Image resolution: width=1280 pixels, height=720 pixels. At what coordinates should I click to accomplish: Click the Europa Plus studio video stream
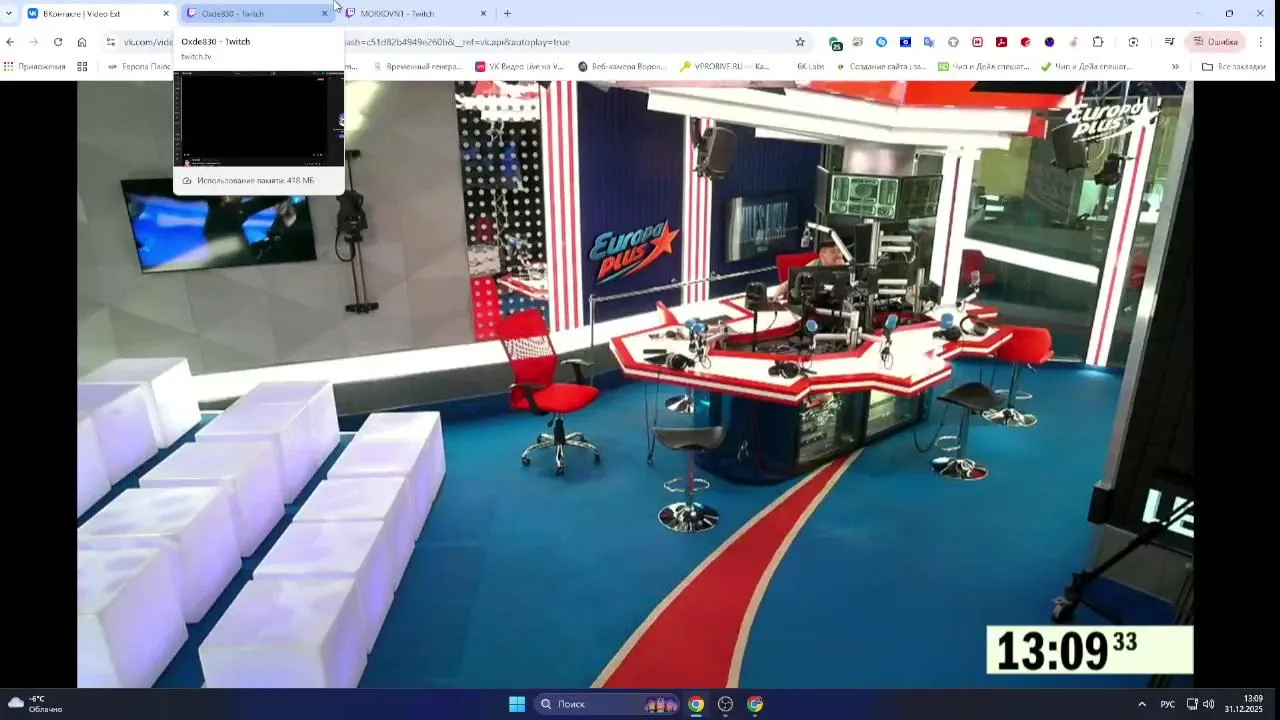(x=635, y=384)
